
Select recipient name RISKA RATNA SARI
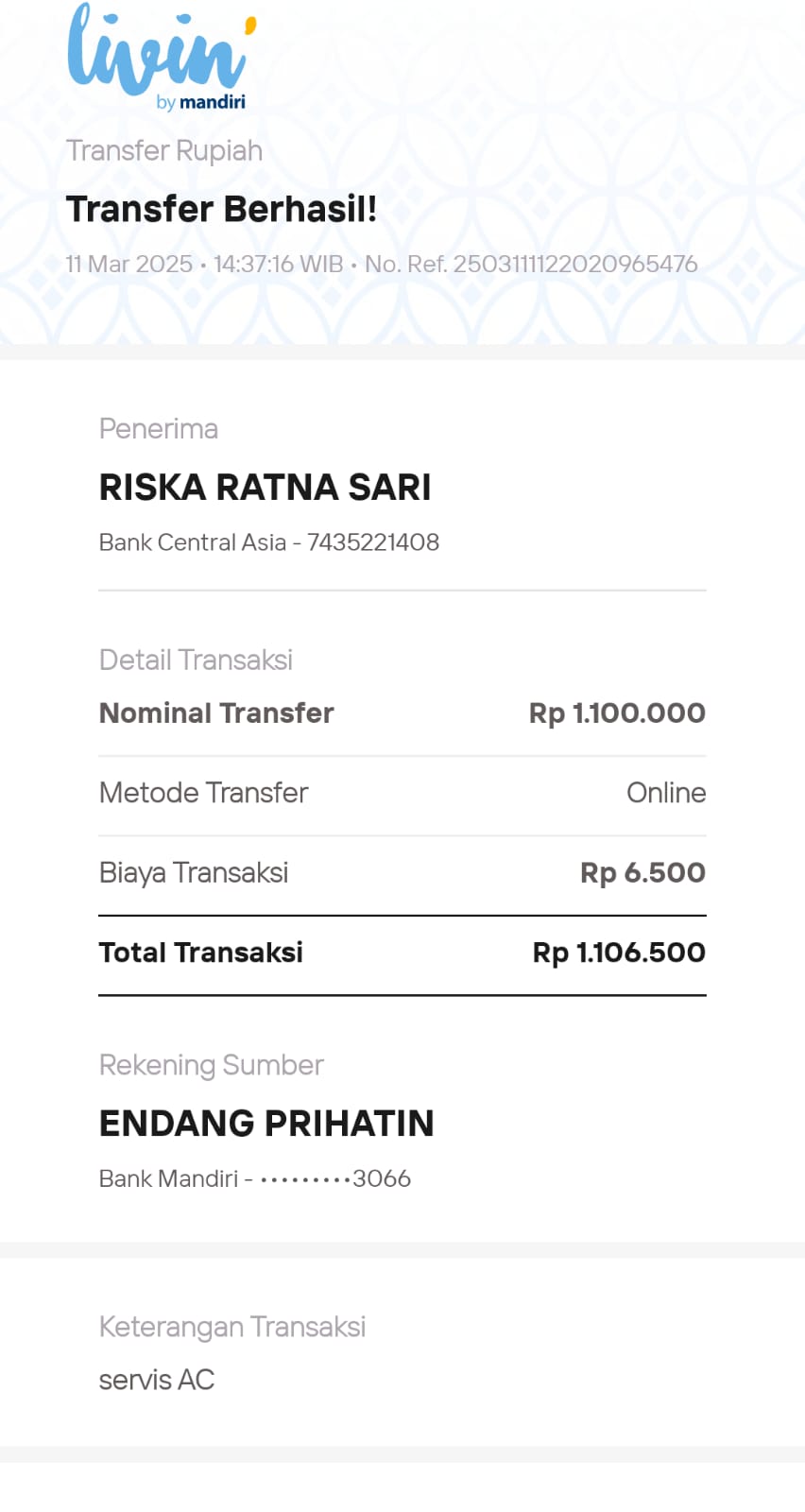pos(265,488)
